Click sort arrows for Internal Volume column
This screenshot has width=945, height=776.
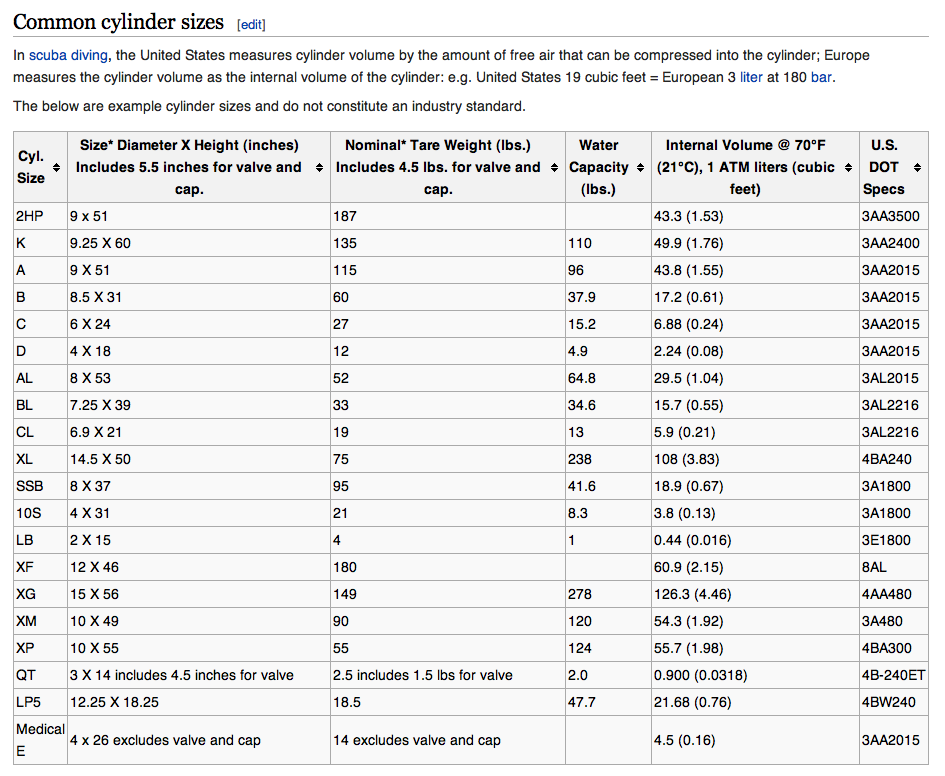point(848,167)
